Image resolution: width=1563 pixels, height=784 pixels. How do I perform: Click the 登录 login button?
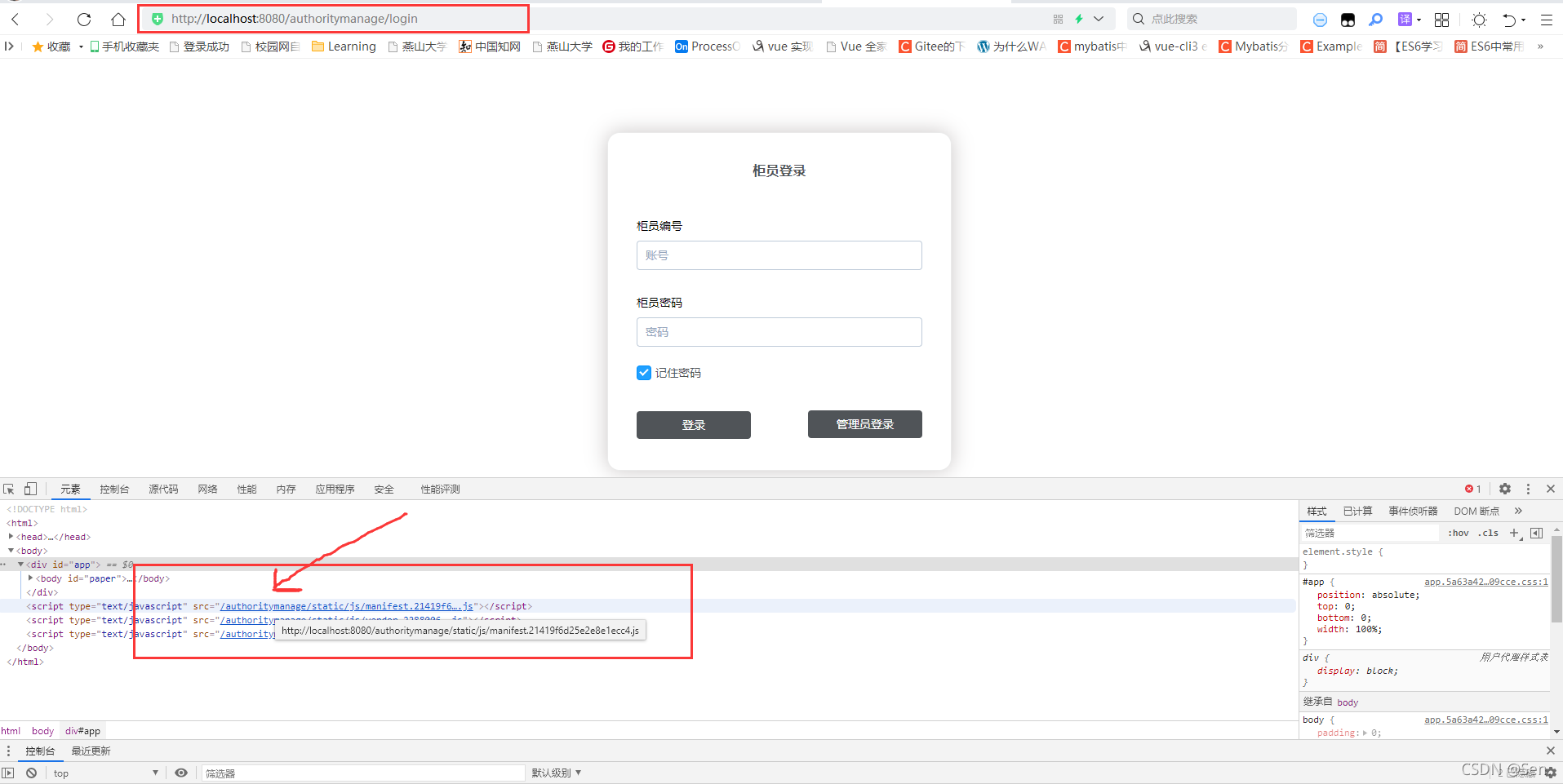click(694, 425)
